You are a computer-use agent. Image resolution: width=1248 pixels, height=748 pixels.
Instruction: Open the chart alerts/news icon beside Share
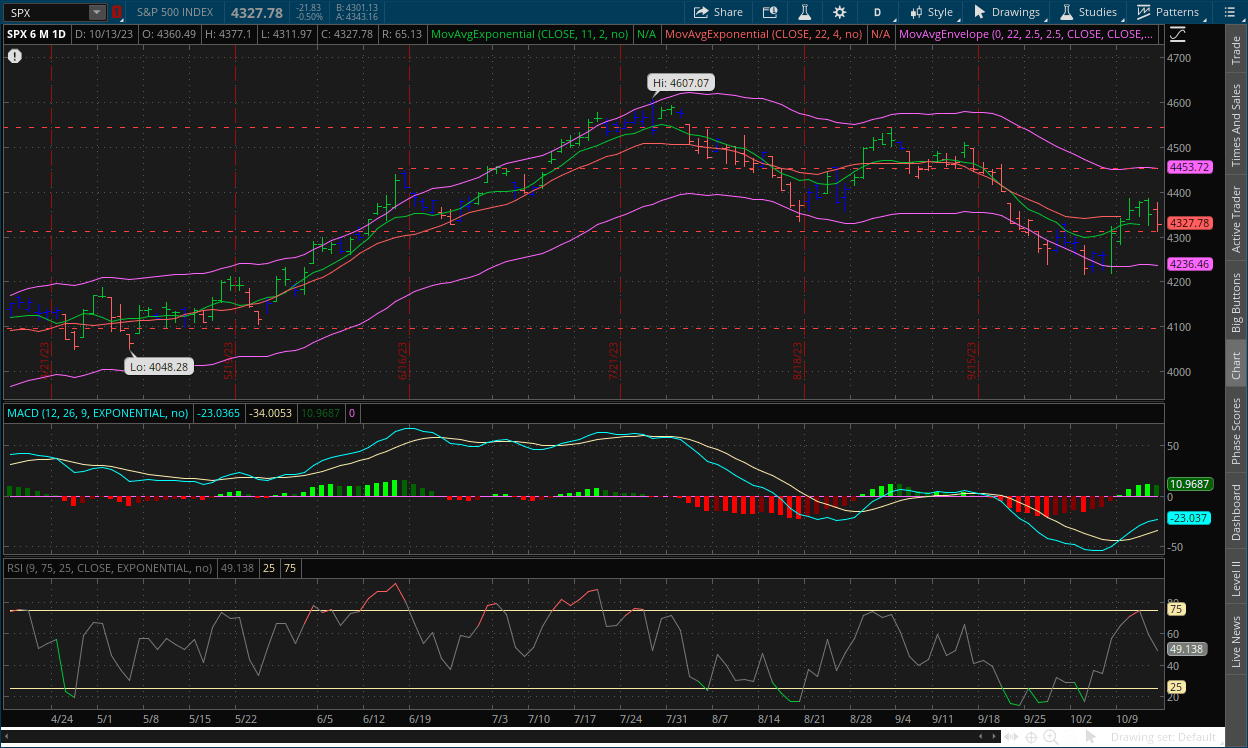(x=769, y=12)
